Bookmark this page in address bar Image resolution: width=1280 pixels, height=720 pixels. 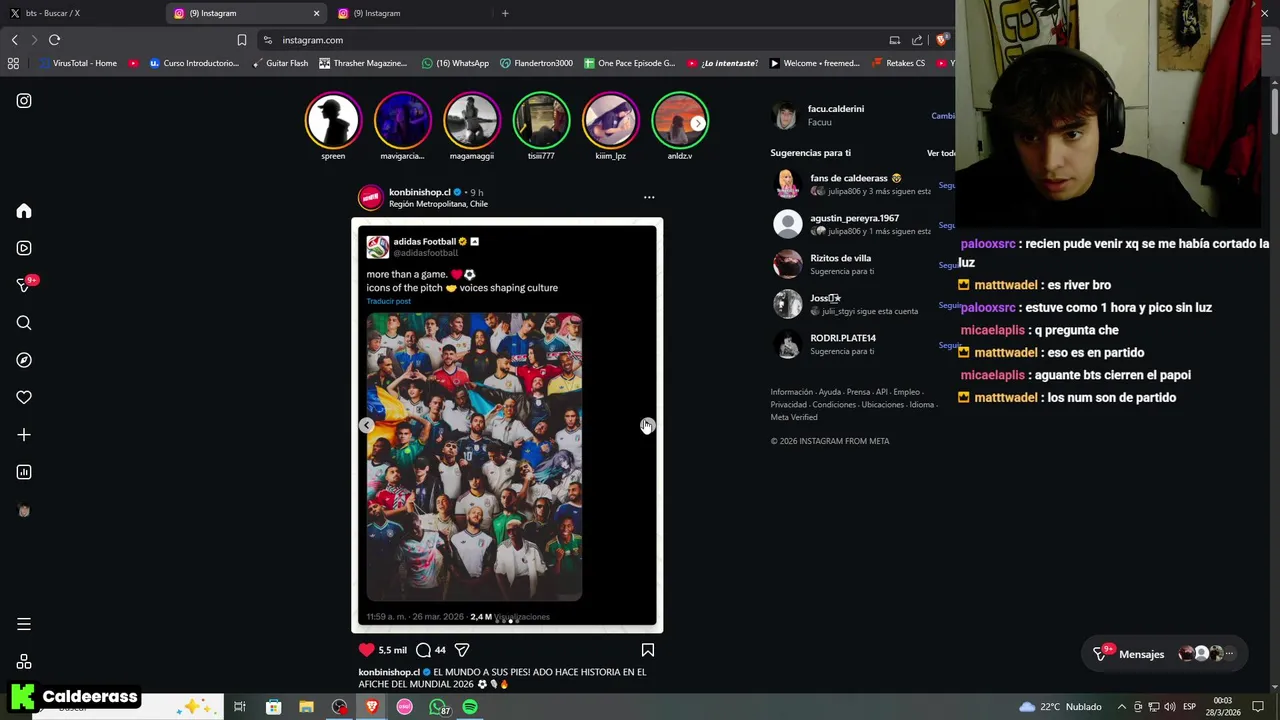[x=241, y=40]
